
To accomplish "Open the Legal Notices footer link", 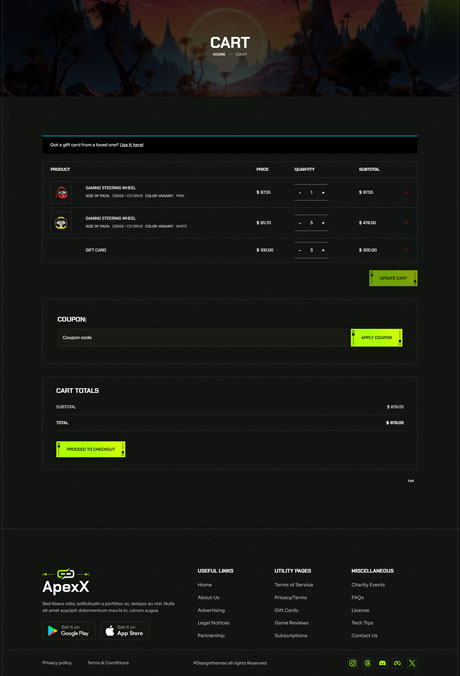I will [213, 623].
